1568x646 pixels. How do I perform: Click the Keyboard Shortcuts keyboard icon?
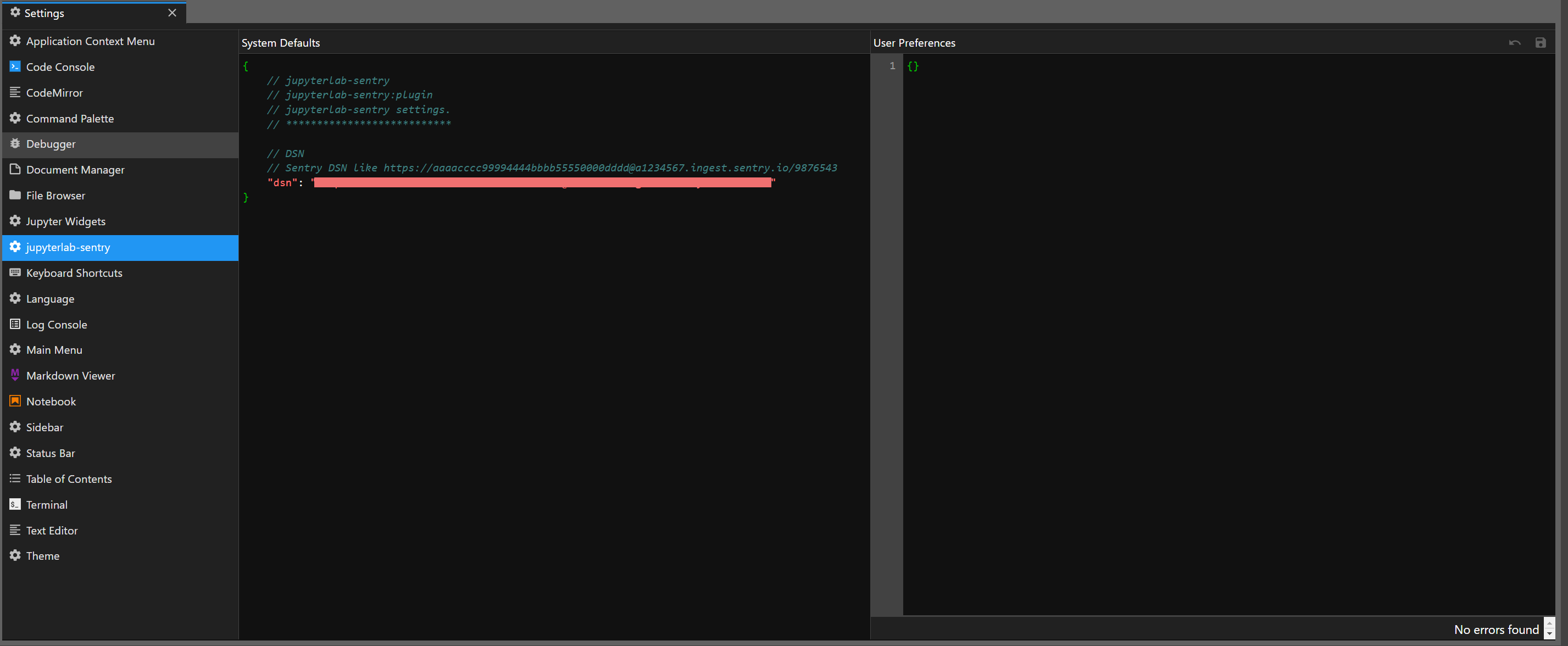tap(15, 272)
